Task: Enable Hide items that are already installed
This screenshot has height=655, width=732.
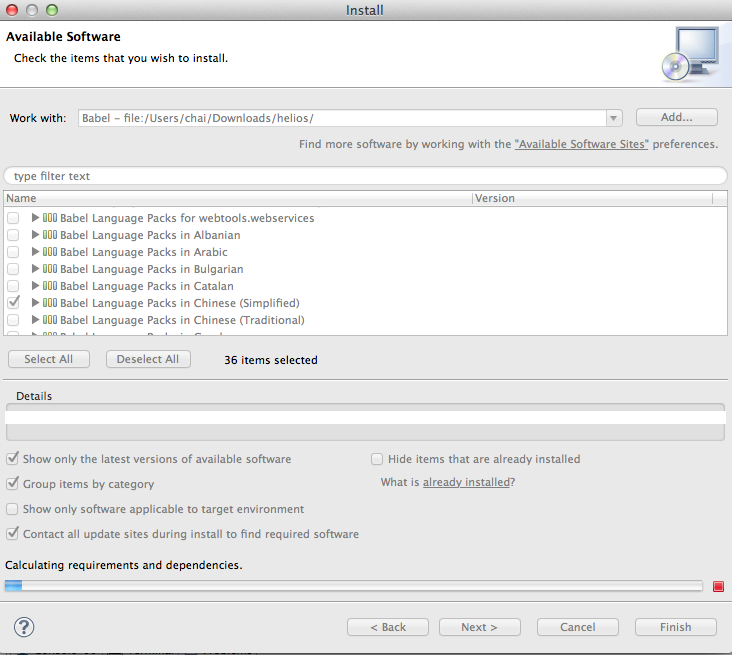Action: pyautogui.click(x=377, y=459)
